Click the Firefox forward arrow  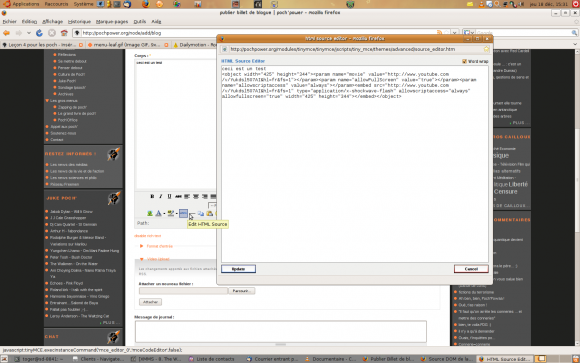click(x=18, y=33)
